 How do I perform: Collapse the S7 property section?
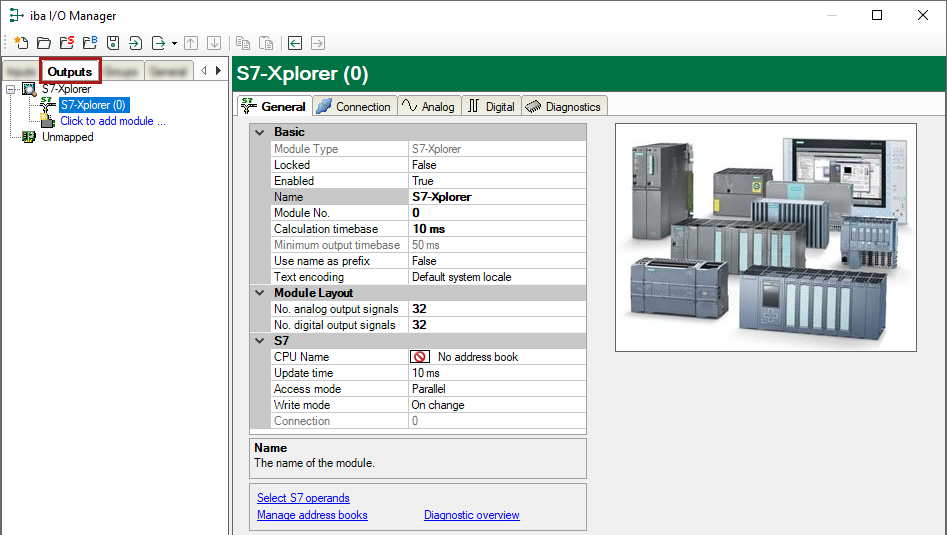(x=260, y=341)
